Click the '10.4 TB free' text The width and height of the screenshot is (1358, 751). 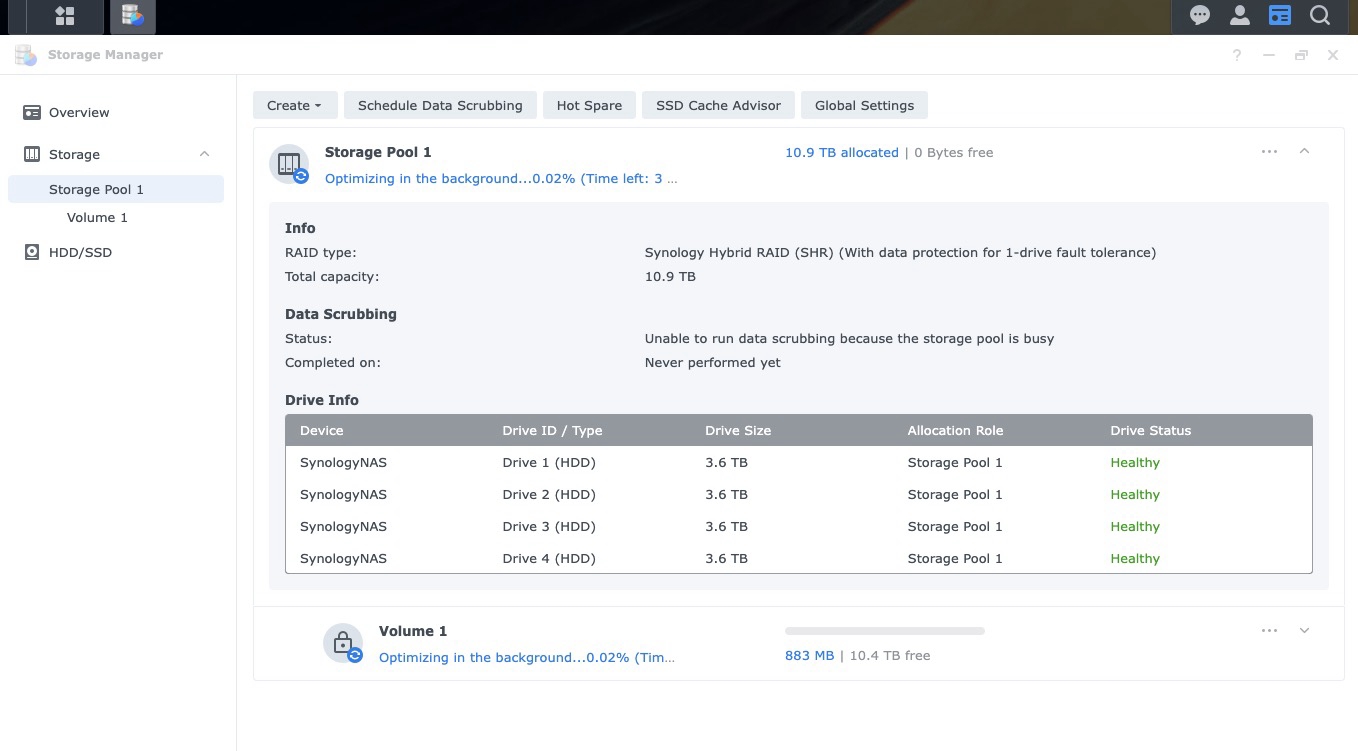tap(890, 656)
